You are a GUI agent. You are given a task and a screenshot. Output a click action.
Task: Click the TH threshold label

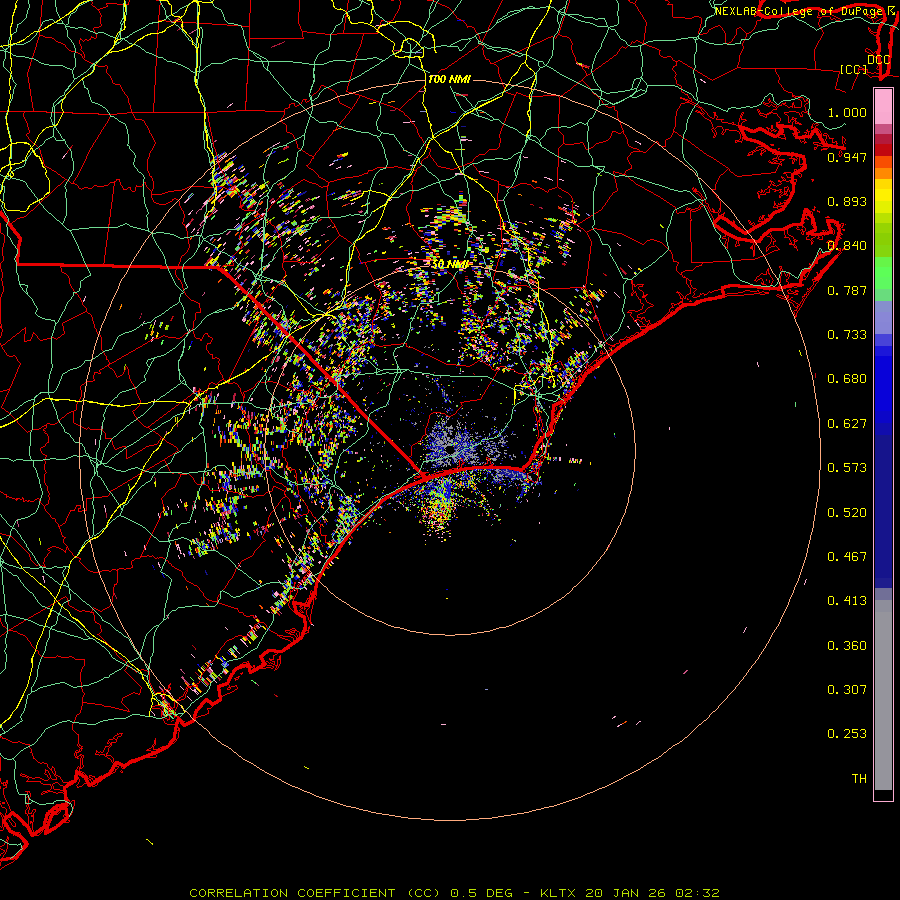(x=859, y=778)
